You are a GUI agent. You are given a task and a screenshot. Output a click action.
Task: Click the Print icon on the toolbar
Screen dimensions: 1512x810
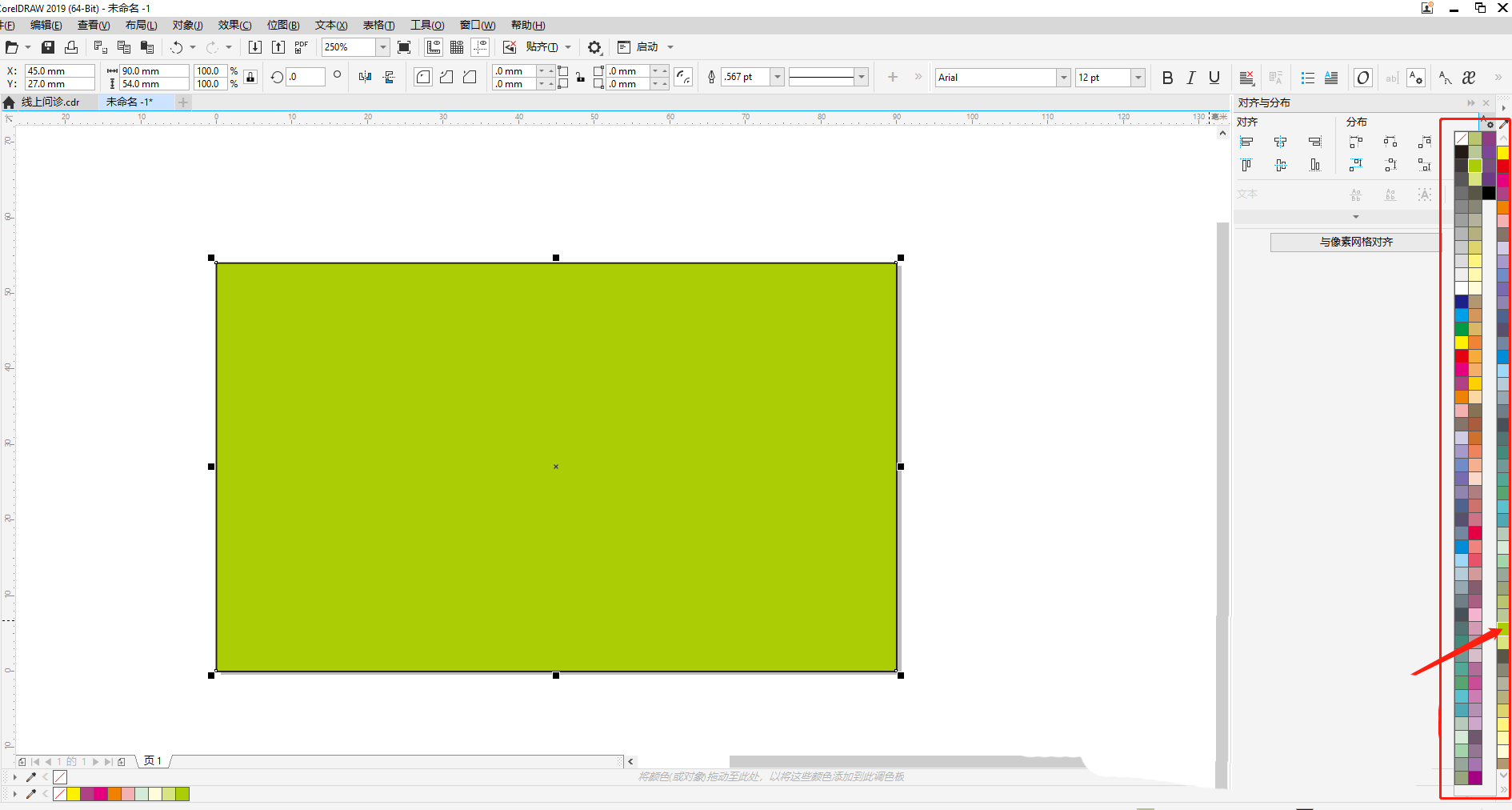coord(71,47)
